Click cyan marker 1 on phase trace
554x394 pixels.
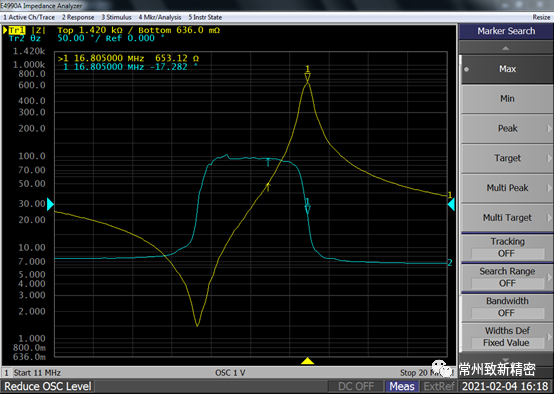pyautogui.click(x=307, y=209)
